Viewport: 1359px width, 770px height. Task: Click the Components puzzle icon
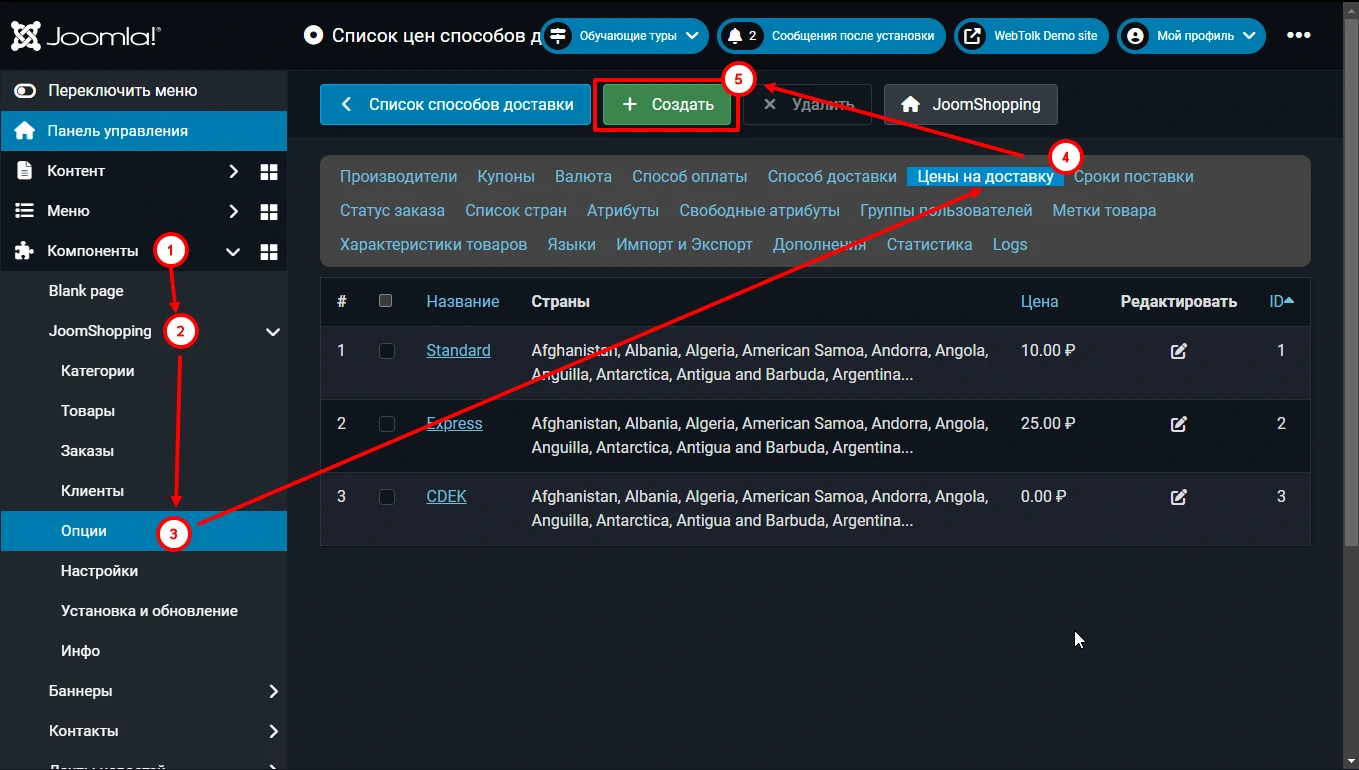(25, 251)
